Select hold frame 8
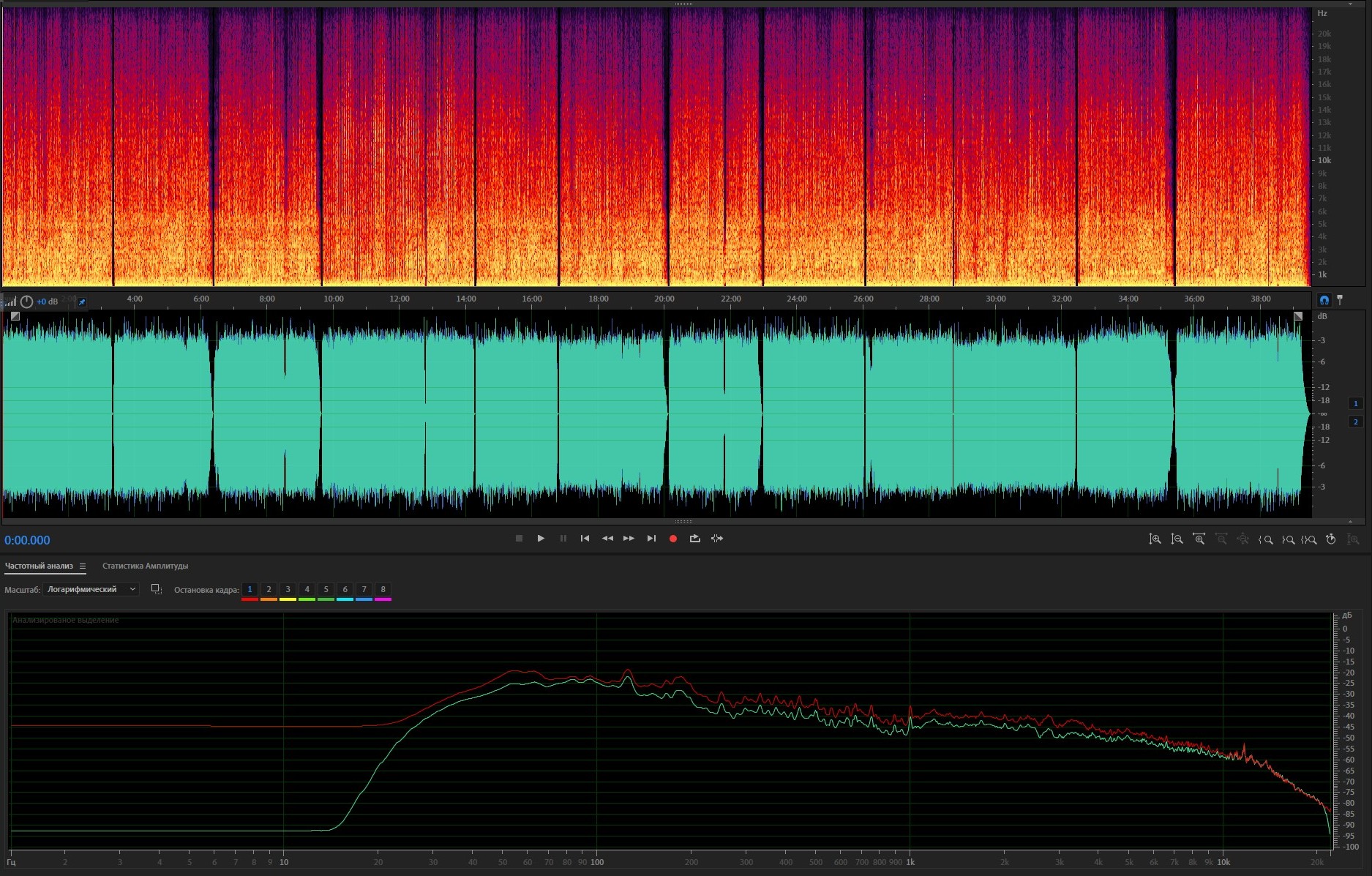Image resolution: width=1372 pixels, height=876 pixels. tap(383, 590)
